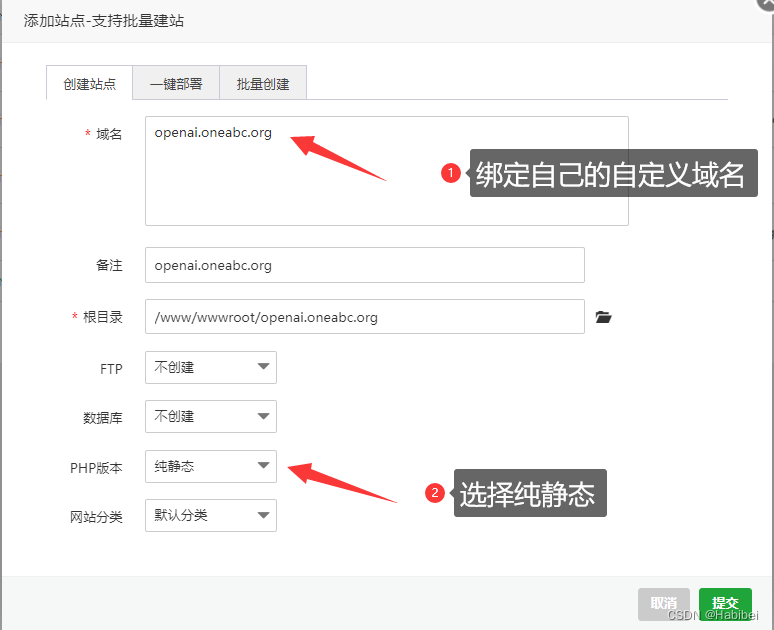The height and width of the screenshot is (630, 774).
Task: Click the dialog title 添加站点-支持批量建站
Action: (x=104, y=21)
